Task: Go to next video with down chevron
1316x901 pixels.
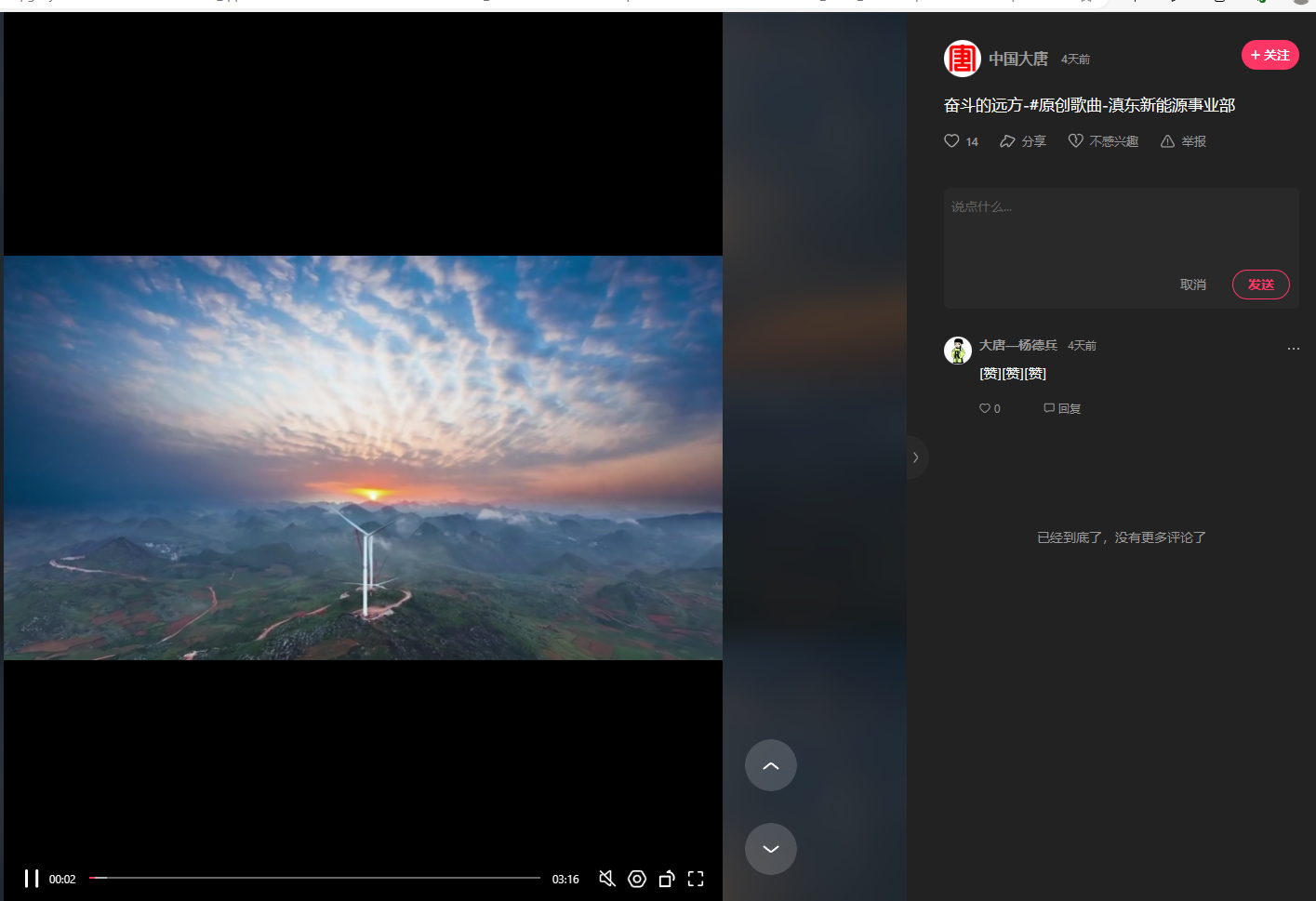Action: click(770, 848)
